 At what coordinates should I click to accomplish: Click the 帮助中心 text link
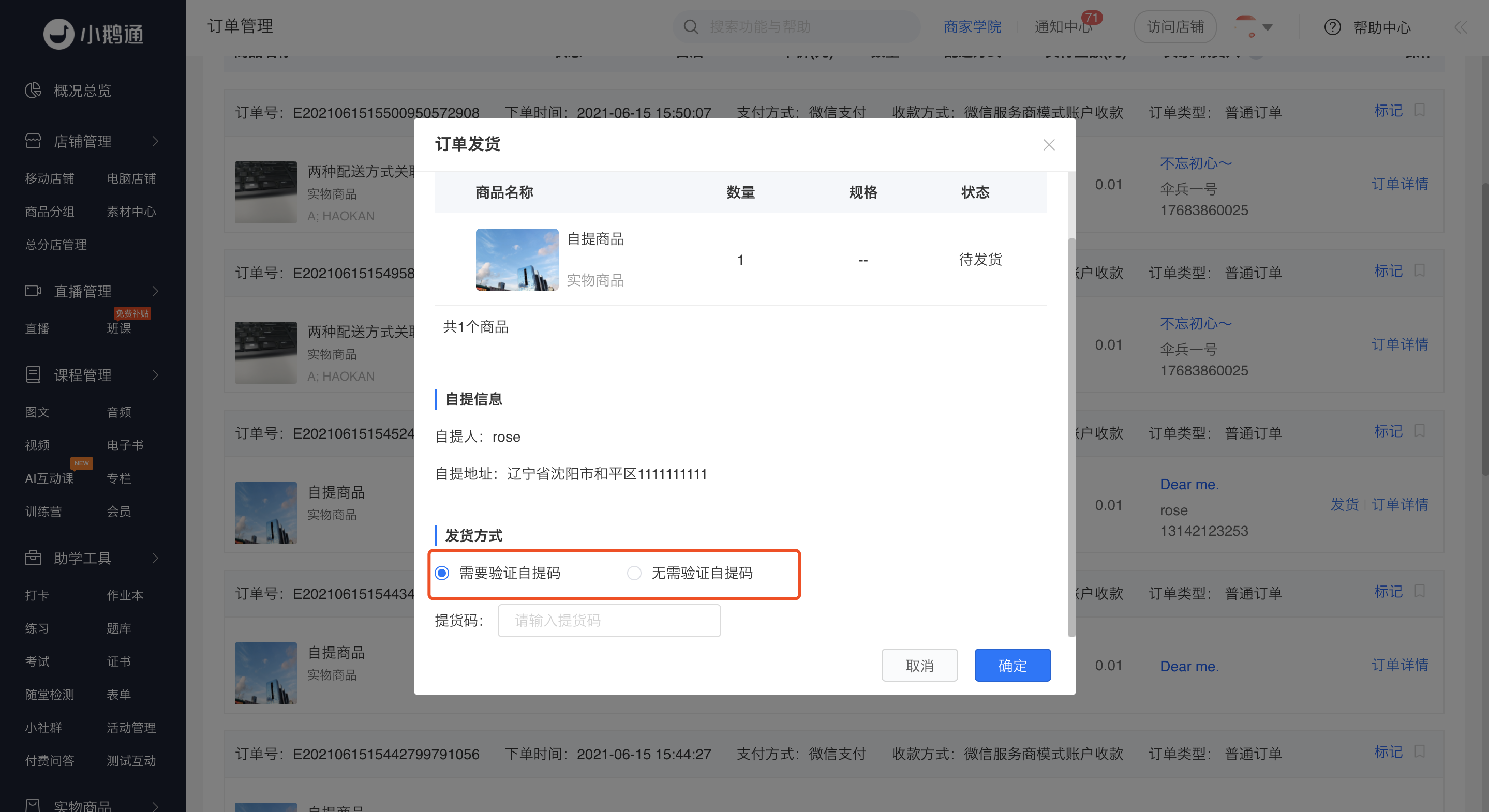1382,27
